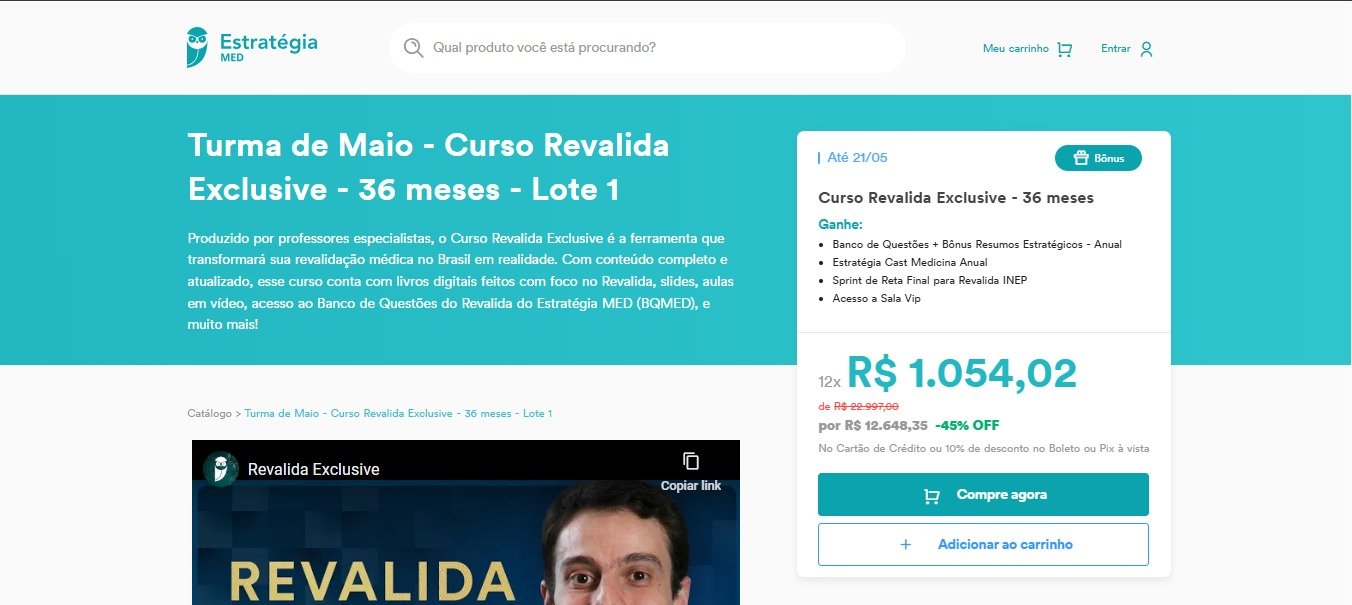
Task: Click cart icon inside Compre agora button
Action: [x=932, y=496]
